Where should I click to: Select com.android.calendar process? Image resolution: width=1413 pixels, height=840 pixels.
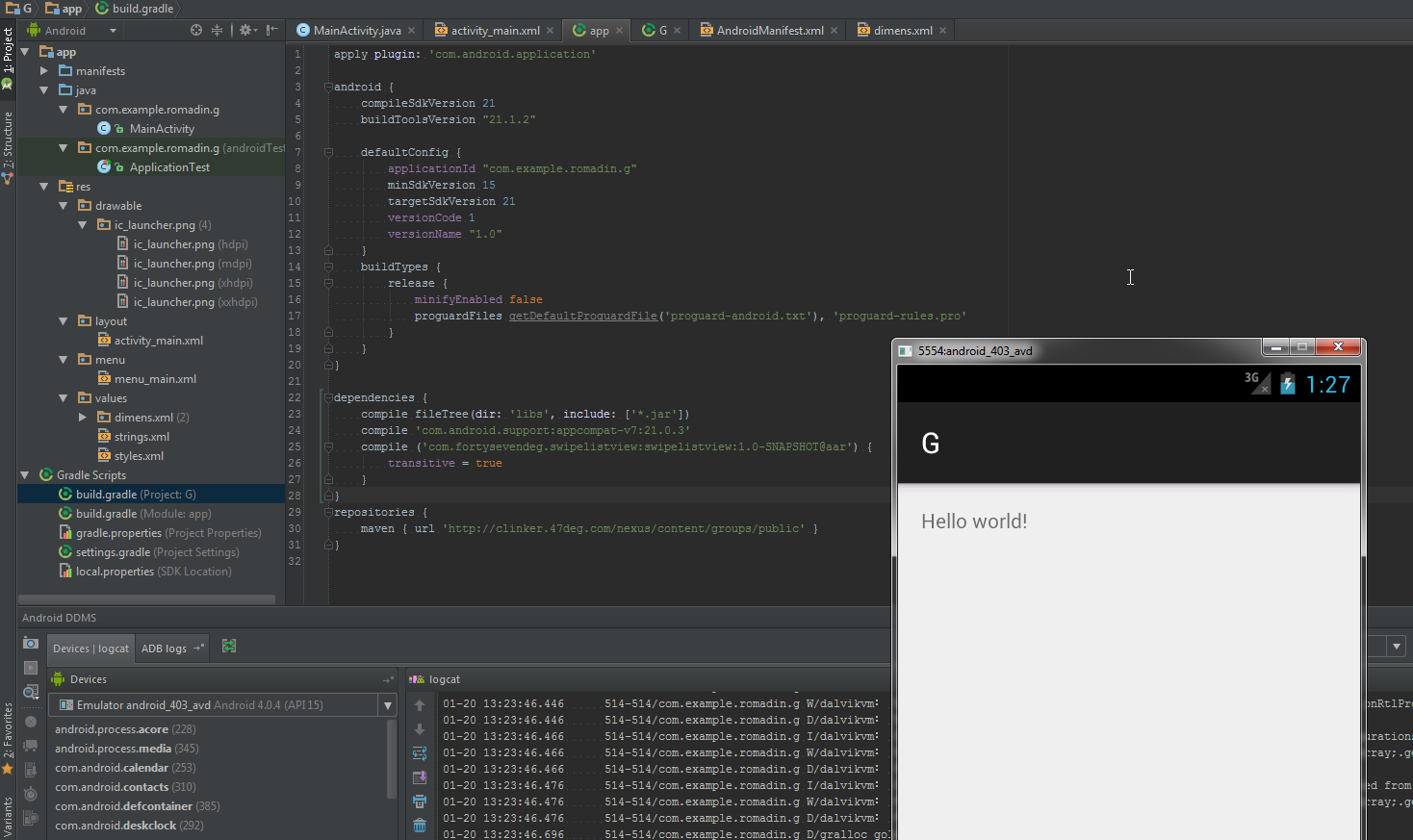(x=125, y=768)
